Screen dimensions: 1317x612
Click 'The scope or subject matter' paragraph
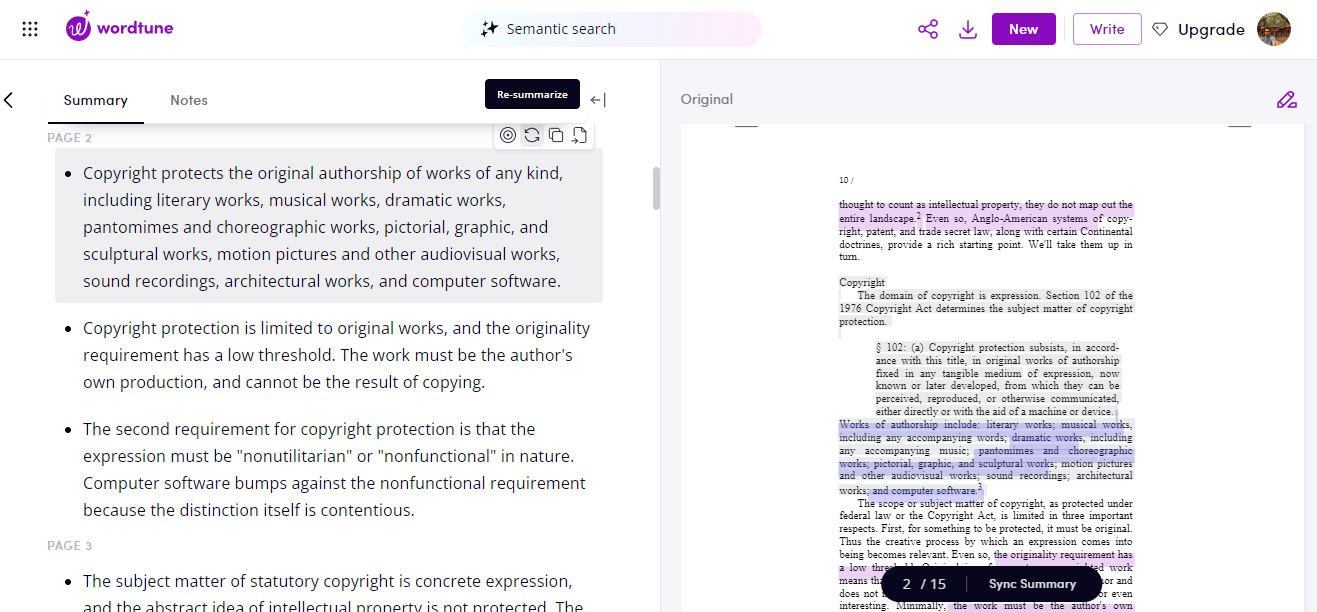[986, 555]
